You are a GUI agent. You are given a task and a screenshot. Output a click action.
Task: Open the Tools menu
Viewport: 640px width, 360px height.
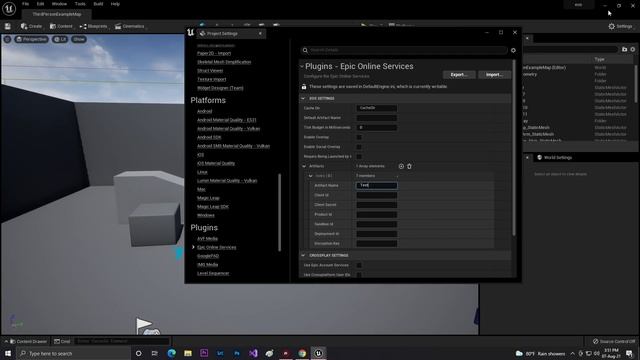[80, 4]
